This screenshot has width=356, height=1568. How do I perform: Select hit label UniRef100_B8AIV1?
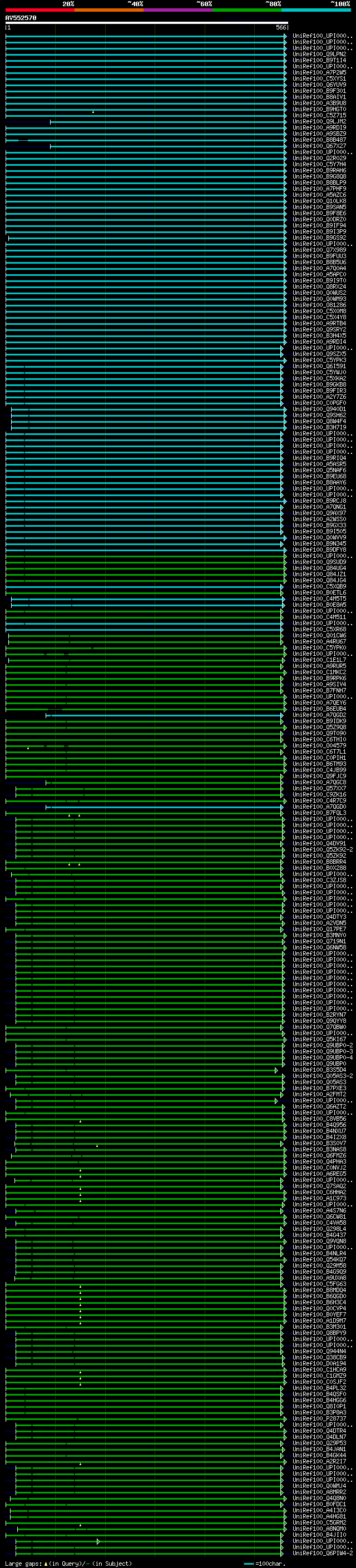pos(319,97)
